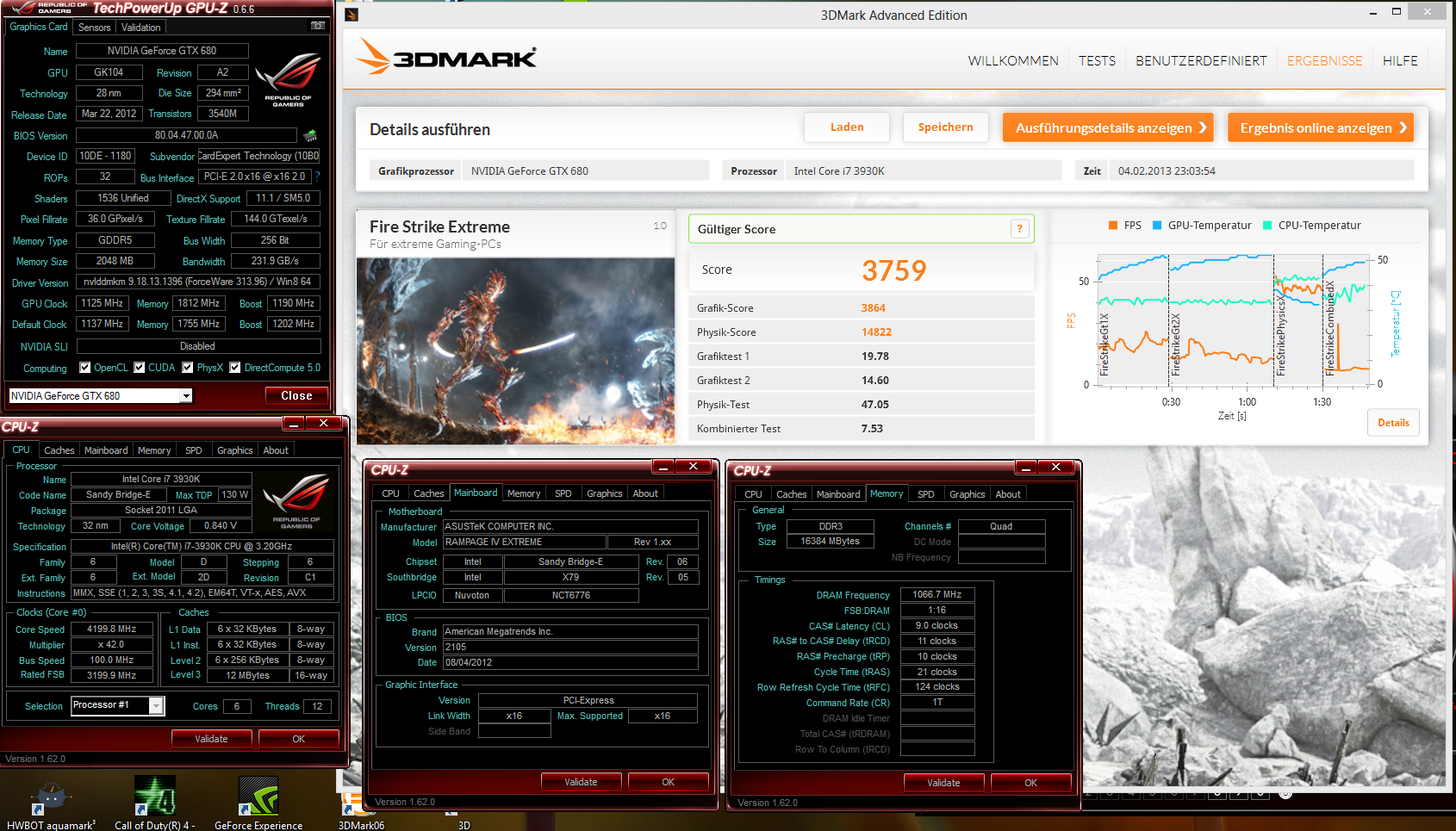Click the Details button under the chart
This screenshot has width=1456, height=831.
1393,422
